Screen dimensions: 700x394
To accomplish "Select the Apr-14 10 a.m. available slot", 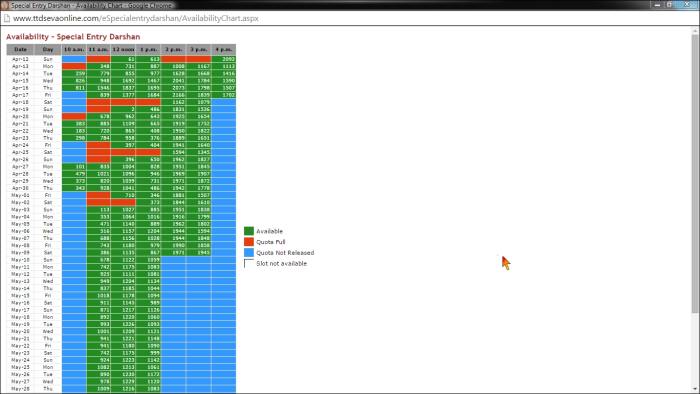I will (74, 73).
